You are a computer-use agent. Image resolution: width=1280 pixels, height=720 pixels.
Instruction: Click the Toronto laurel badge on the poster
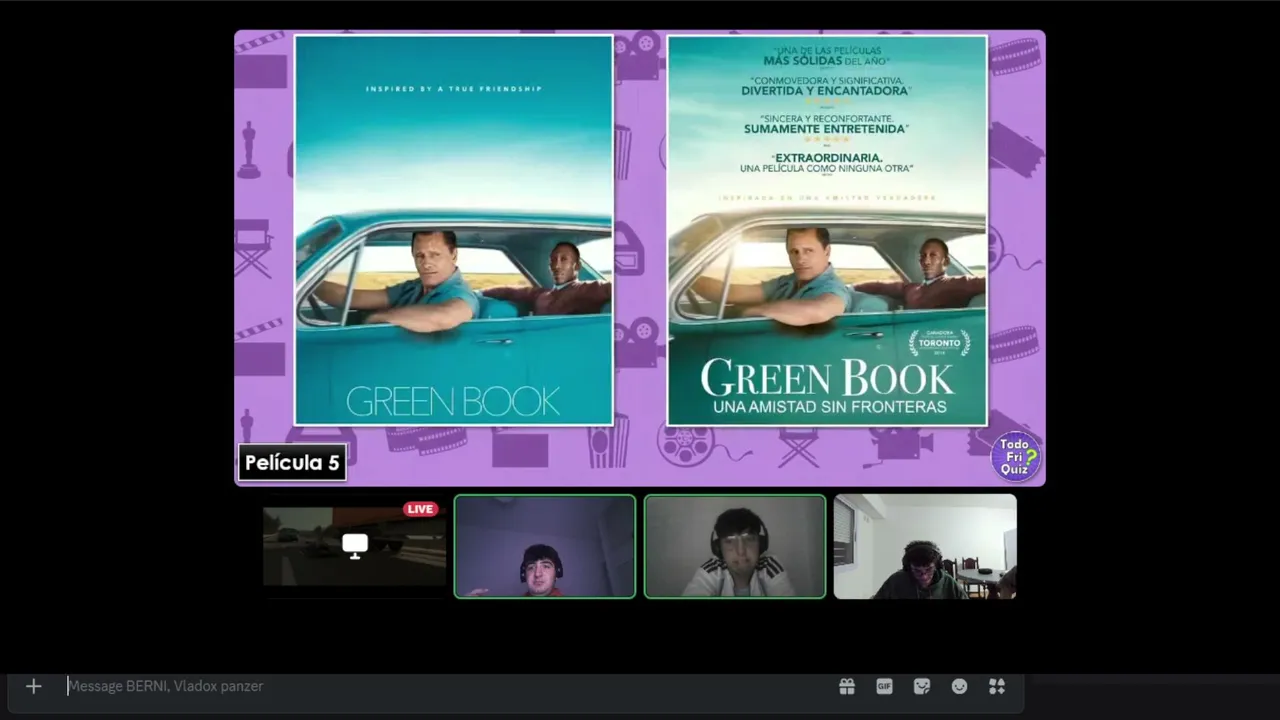pos(939,344)
